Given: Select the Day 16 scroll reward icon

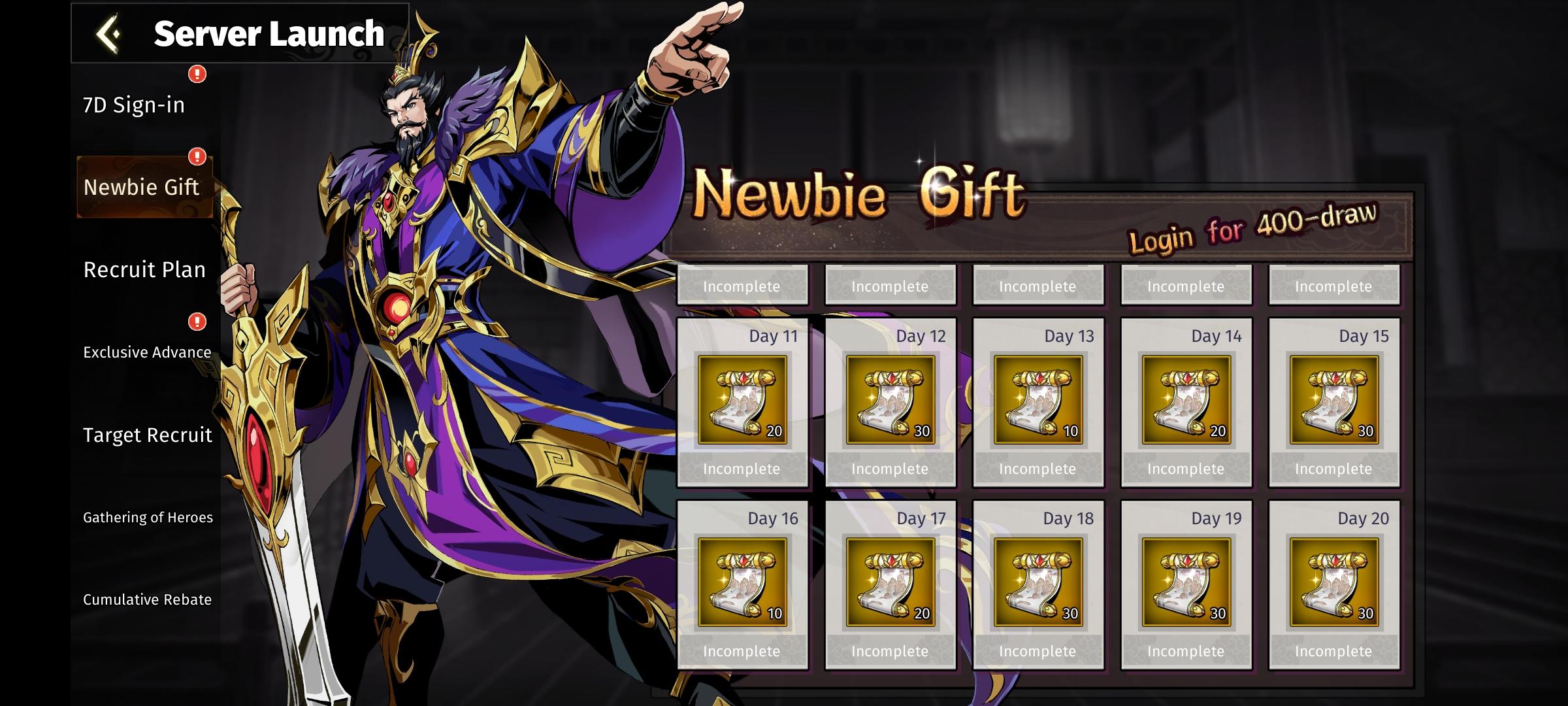Looking at the screenshot, I should [742, 582].
